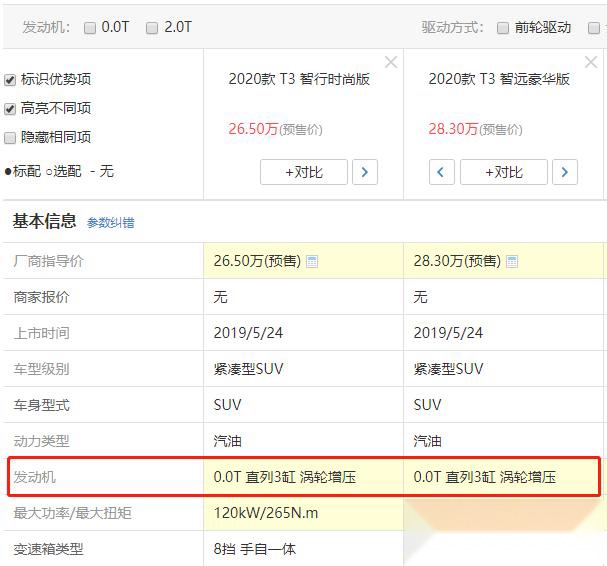Check the 前轮驱动 drive type checkbox

[502, 28]
